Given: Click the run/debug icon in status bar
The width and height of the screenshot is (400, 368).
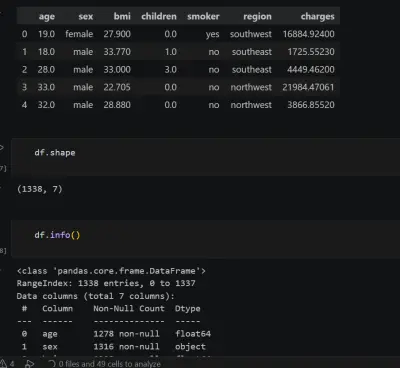Looking at the screenshot, I should point(30,364).
